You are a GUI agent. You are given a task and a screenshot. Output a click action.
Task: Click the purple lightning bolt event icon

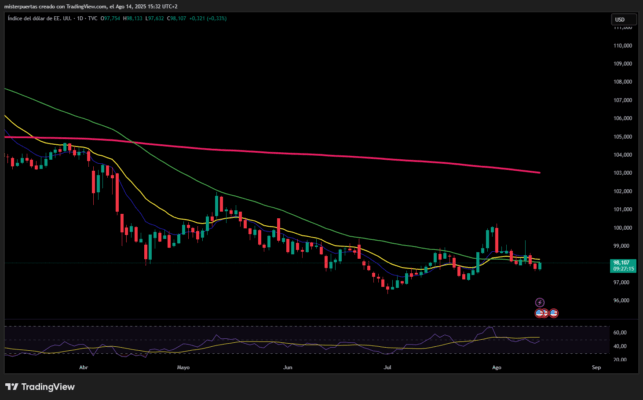(540, 301)
